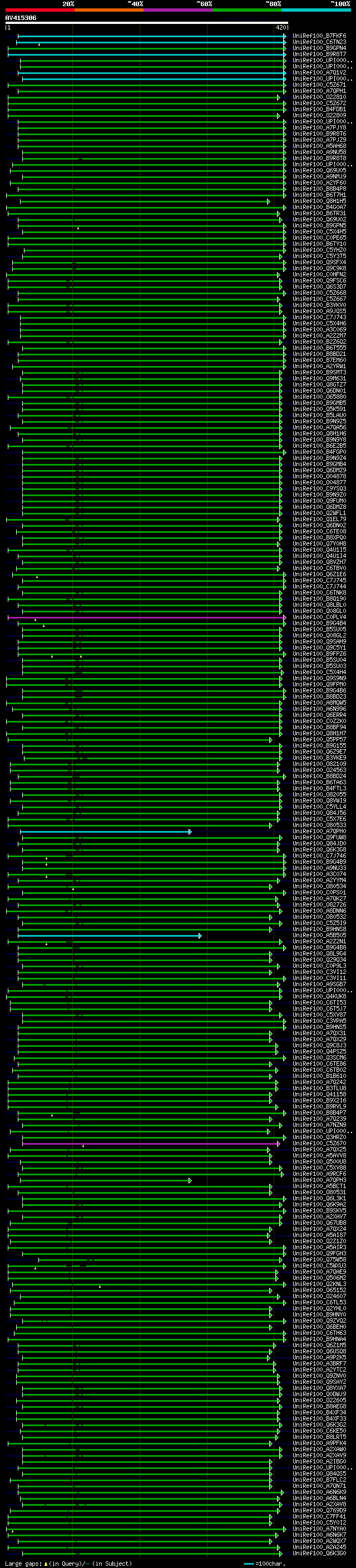Open the hit UniRef100_A9NU58
This screenshot has width=356, height=1568.
[319, 152]
